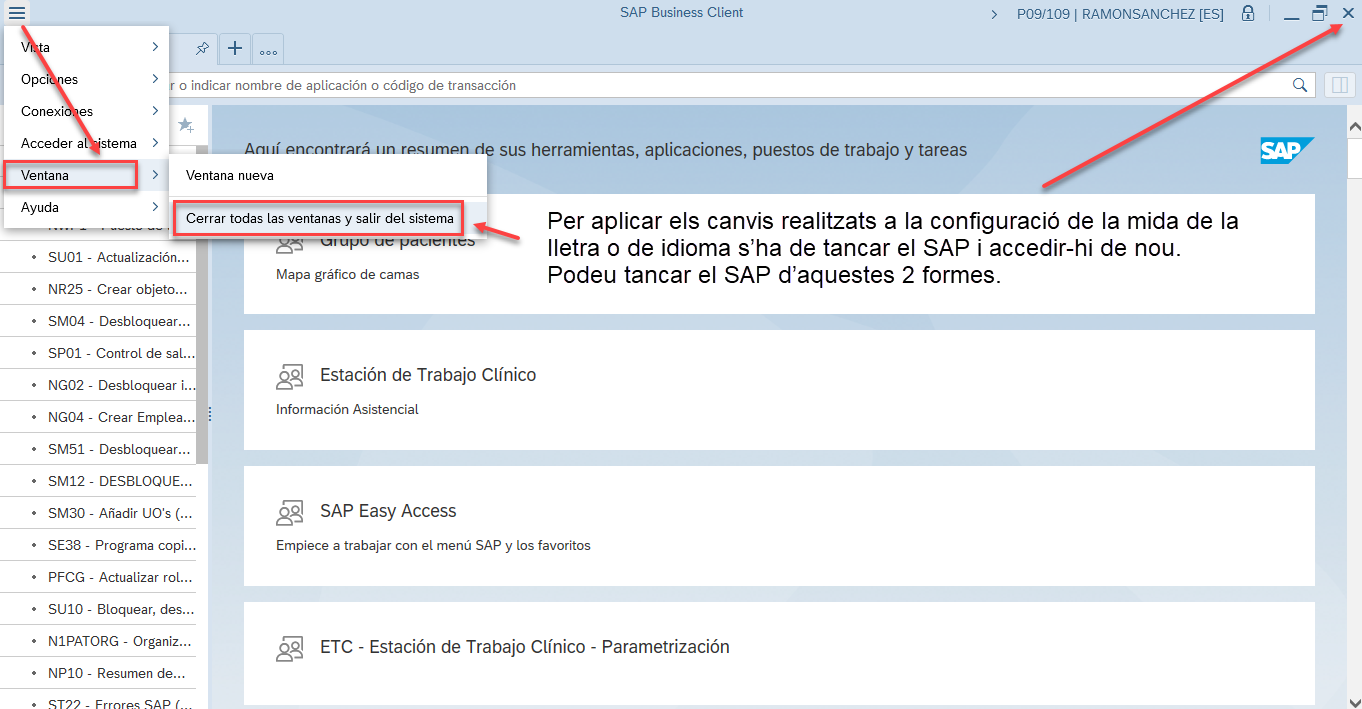Expand the Ayuda submenu arrow
The height and width of the screenshot is (709, 1362).
[155, 207]
